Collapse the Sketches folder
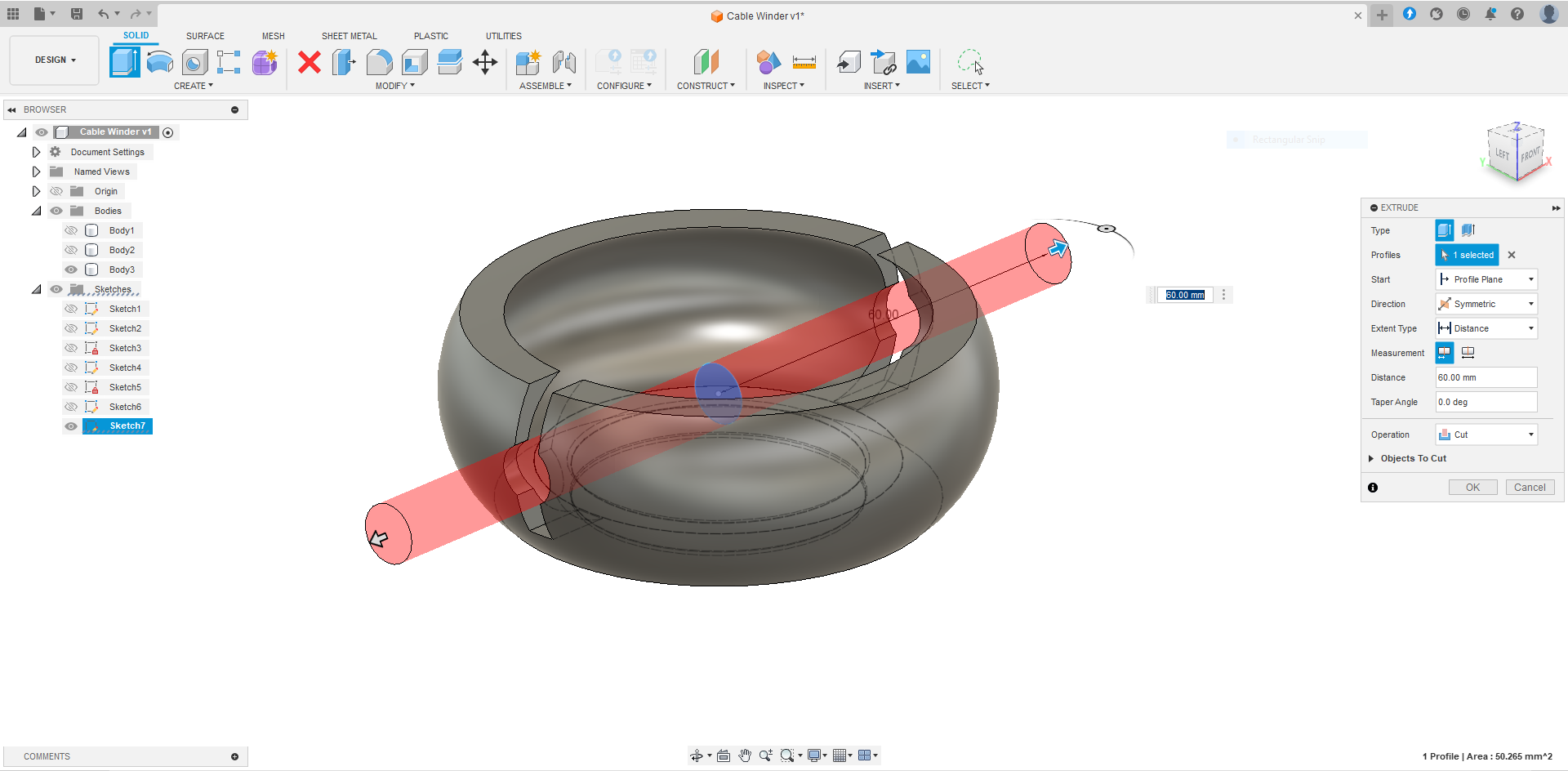 click(36, 289)
